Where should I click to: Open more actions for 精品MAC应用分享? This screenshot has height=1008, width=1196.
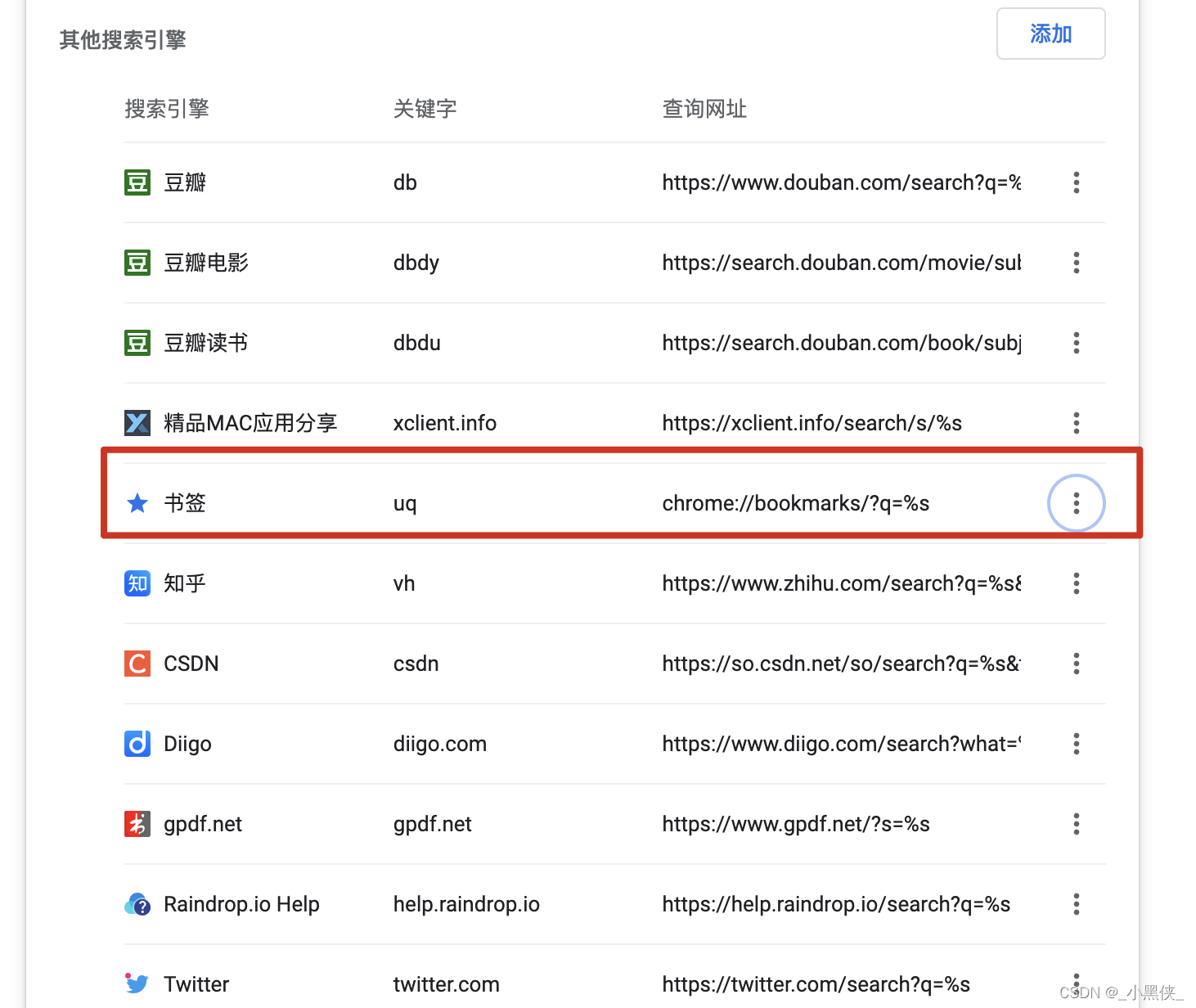point(1076,423)
